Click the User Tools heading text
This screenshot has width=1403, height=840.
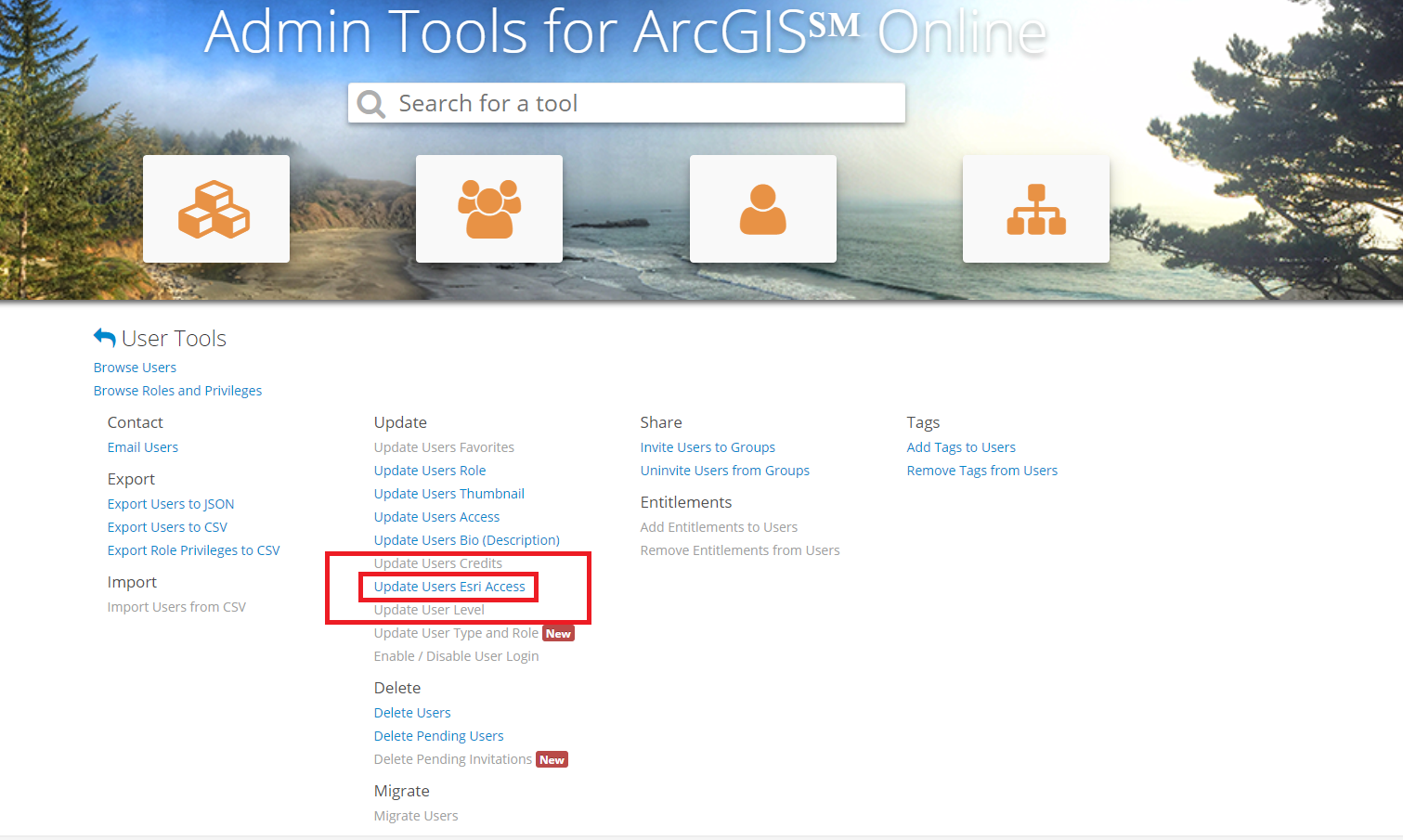pyautogui.click(x=174, y=339)
